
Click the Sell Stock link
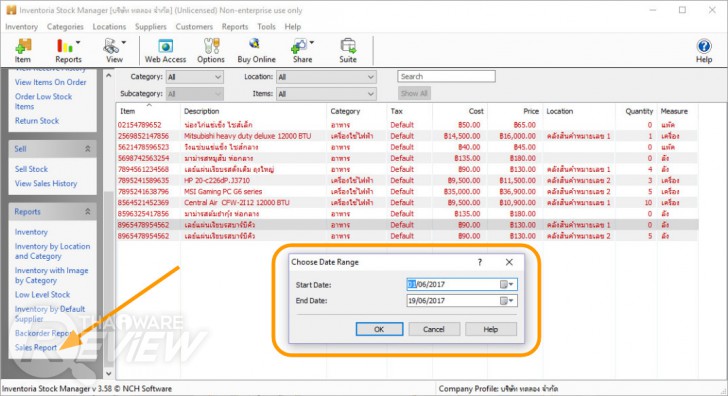tap(31, 169)
